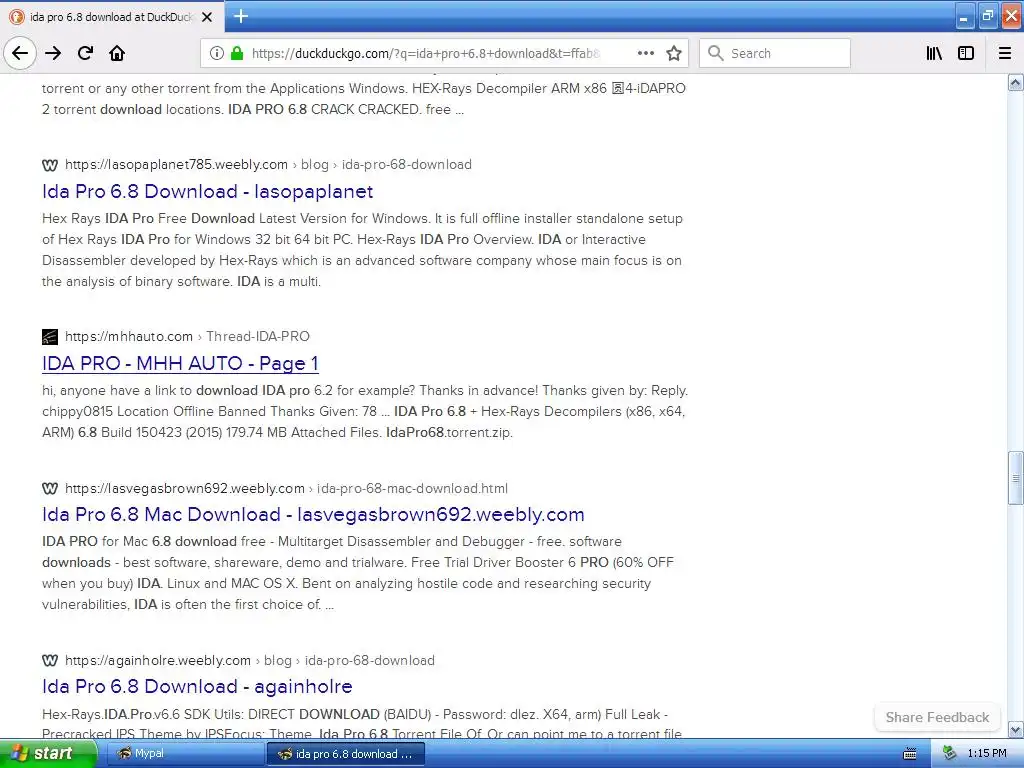Click 'ida-pro-68-mac-download.html' path text
Viewport: 1024px width, 768px height.
tap(412, 488)
